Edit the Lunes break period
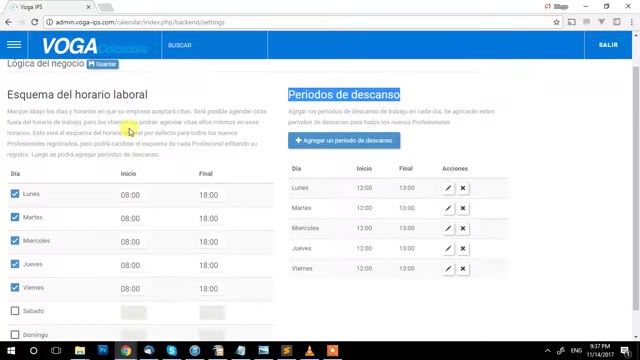 [x=448, y=188]
